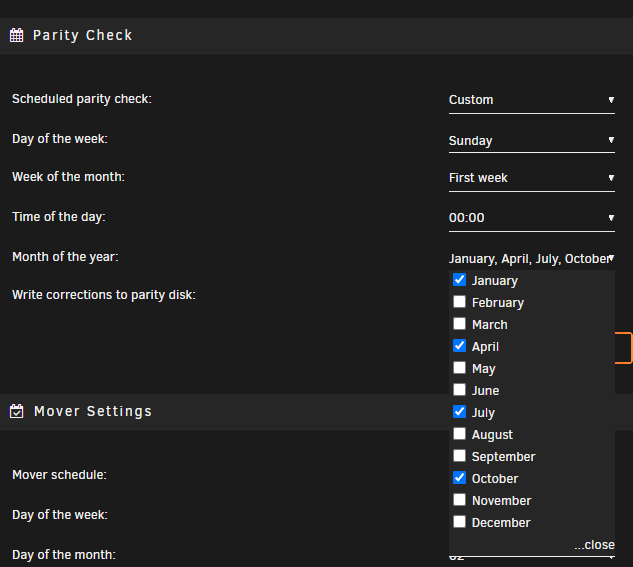Check the May month option
Image resolution: width=633 pixels, height=567 pixels.
coord(459,368)
